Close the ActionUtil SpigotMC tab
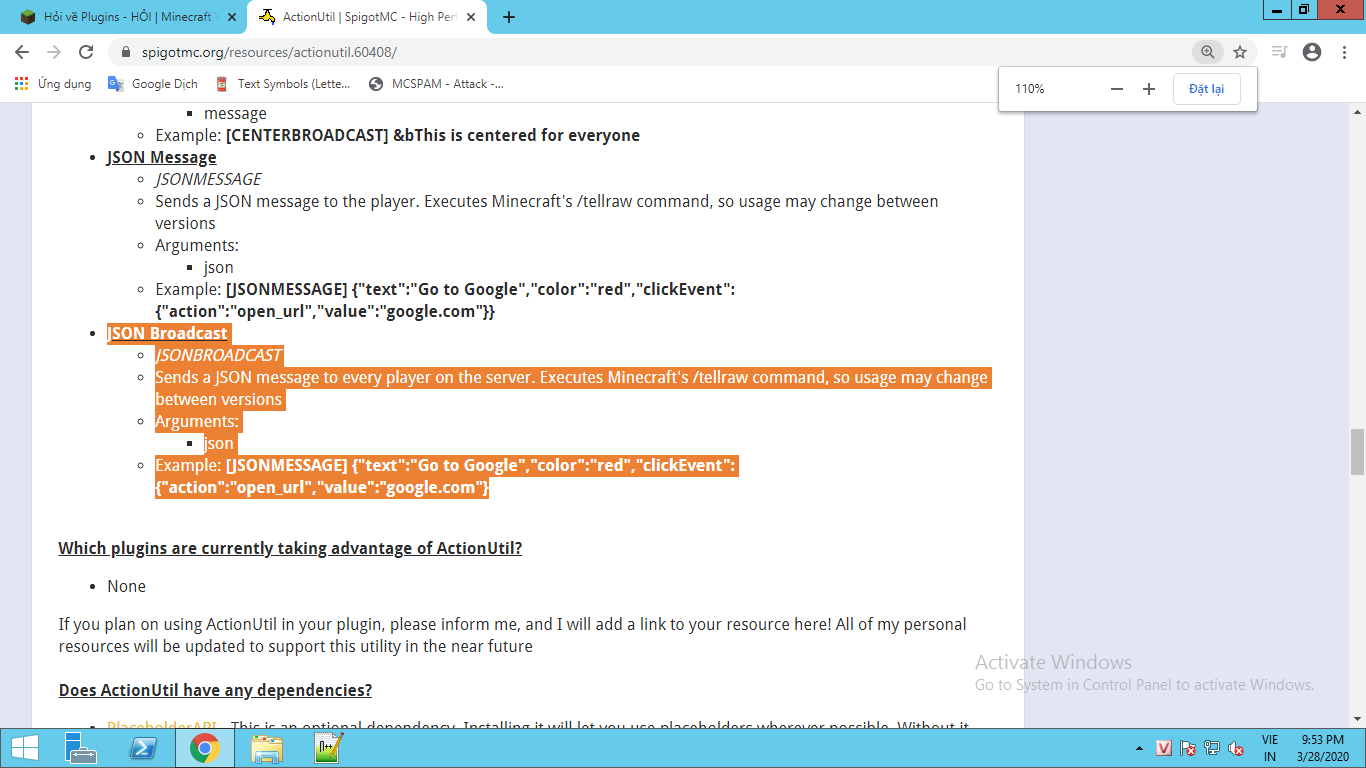This screenshot has height=768, width=1366. 473,17
